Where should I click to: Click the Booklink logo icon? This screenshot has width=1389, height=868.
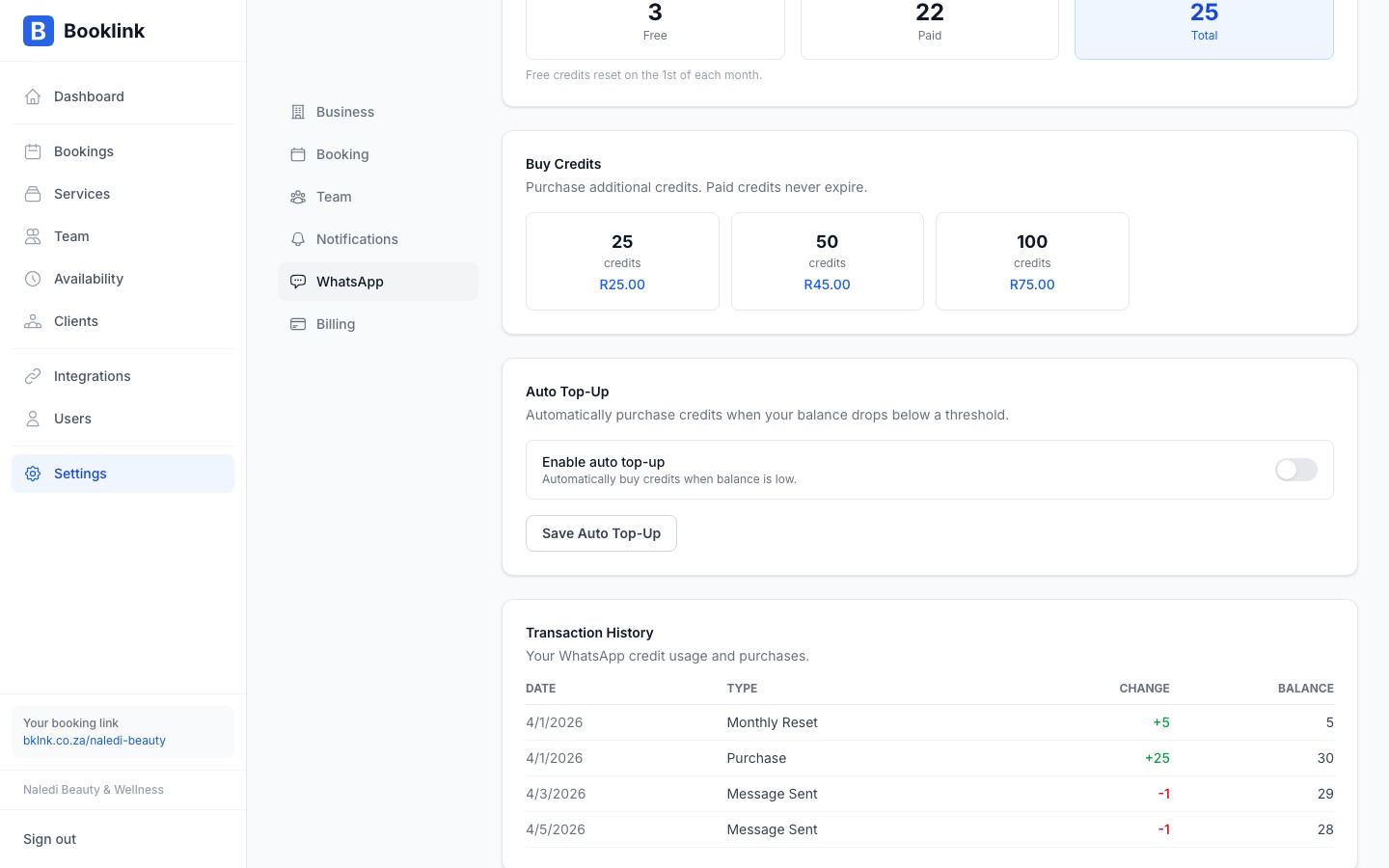click(39, 31)
